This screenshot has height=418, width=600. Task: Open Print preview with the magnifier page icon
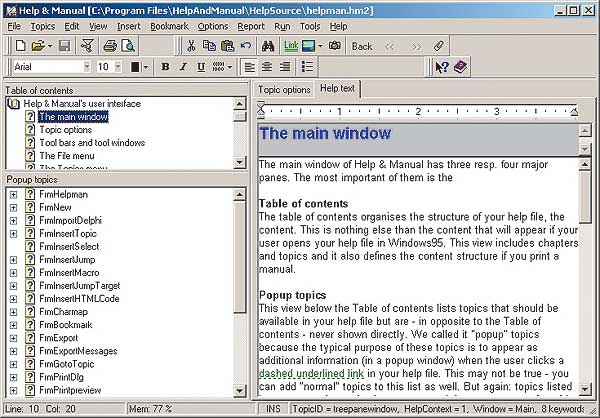pyautogui.click(x=127, y=46)
